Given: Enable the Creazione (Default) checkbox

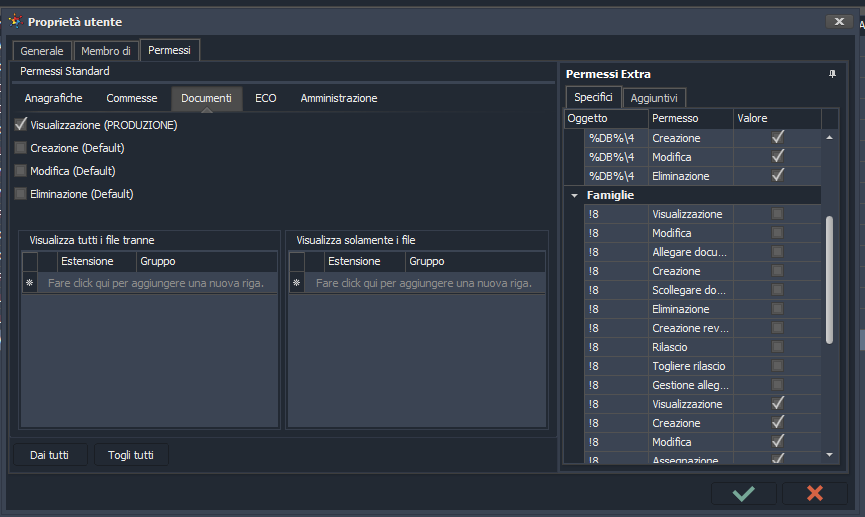Looking at the screenshot, I should [x=21, y=148].
